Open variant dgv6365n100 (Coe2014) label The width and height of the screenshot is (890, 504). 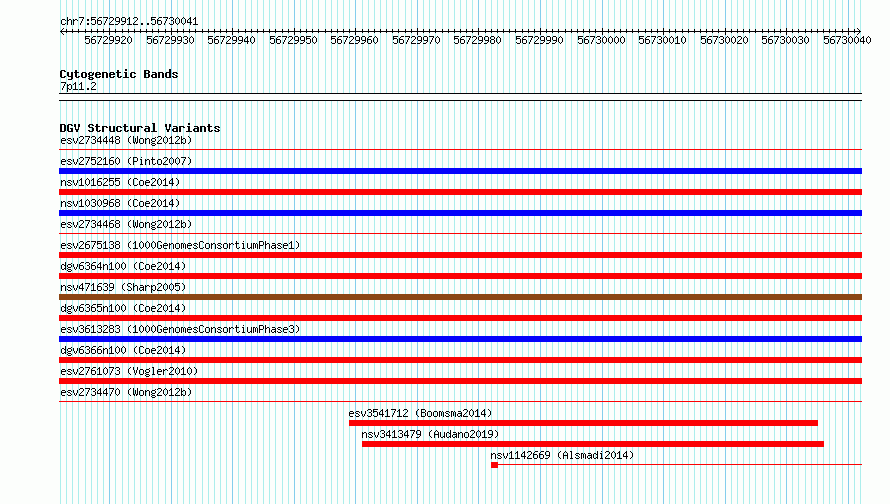coord(123,308)
